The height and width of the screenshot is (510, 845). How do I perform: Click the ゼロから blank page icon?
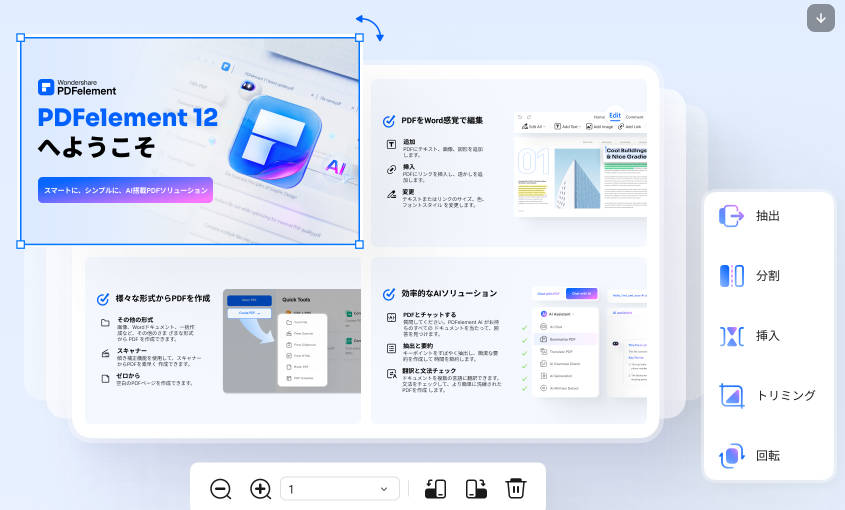[106, 378]
